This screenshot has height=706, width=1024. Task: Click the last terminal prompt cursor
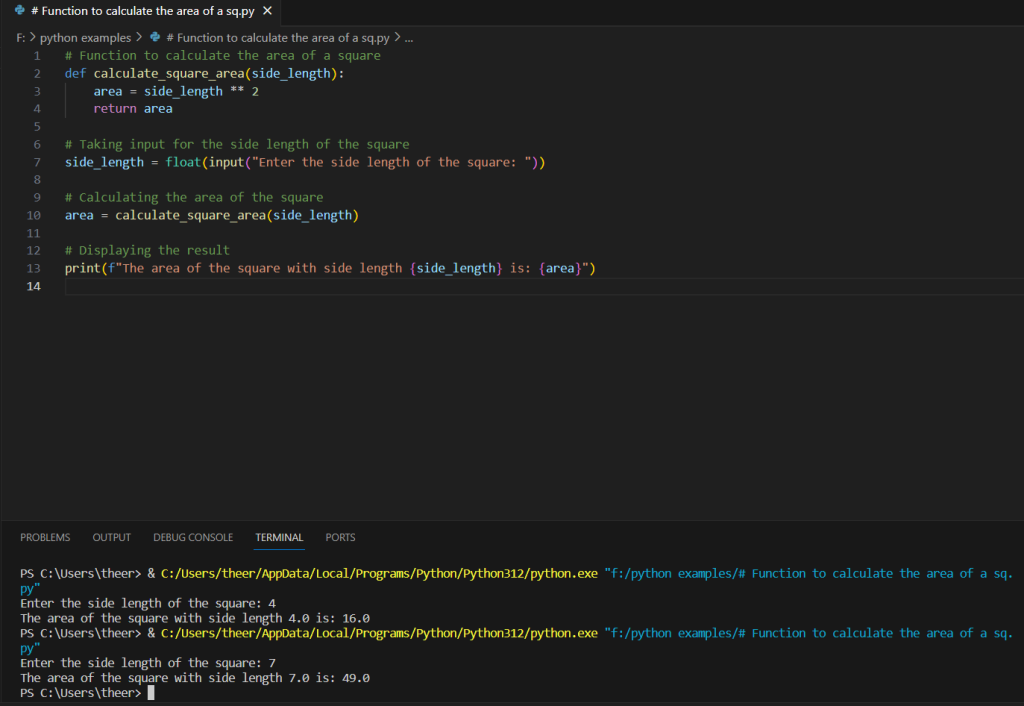tap(151, 693)
